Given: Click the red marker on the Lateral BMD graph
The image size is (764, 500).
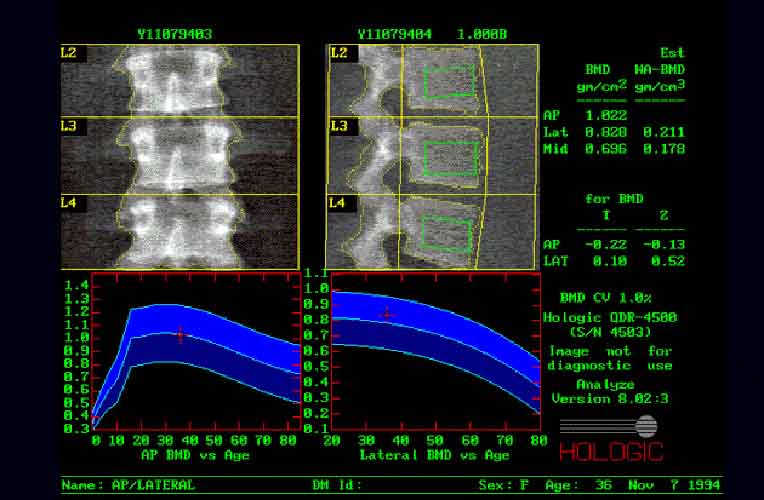Looking at the screenshot, I should (388, 313).
